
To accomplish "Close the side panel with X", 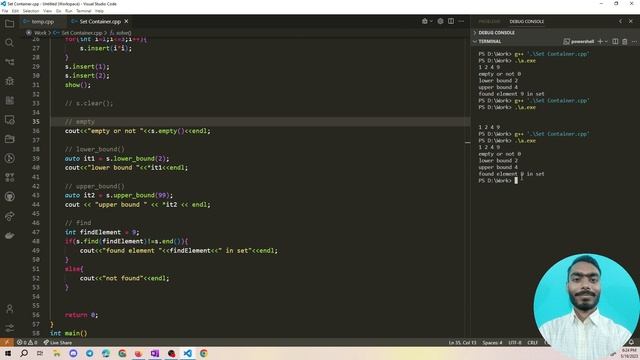I will (x=631, y=21).
